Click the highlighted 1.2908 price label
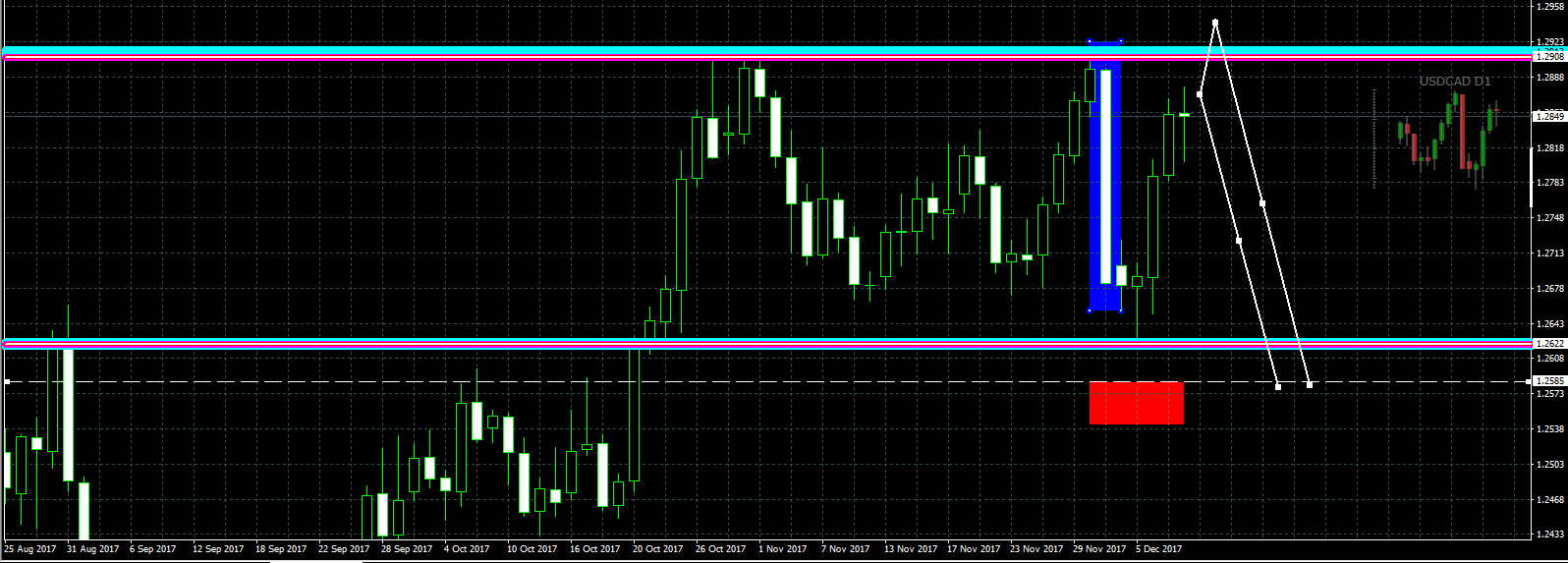Image resolution: width=1568 pixels, height=563 pixels. click(x=1549, y=57)
